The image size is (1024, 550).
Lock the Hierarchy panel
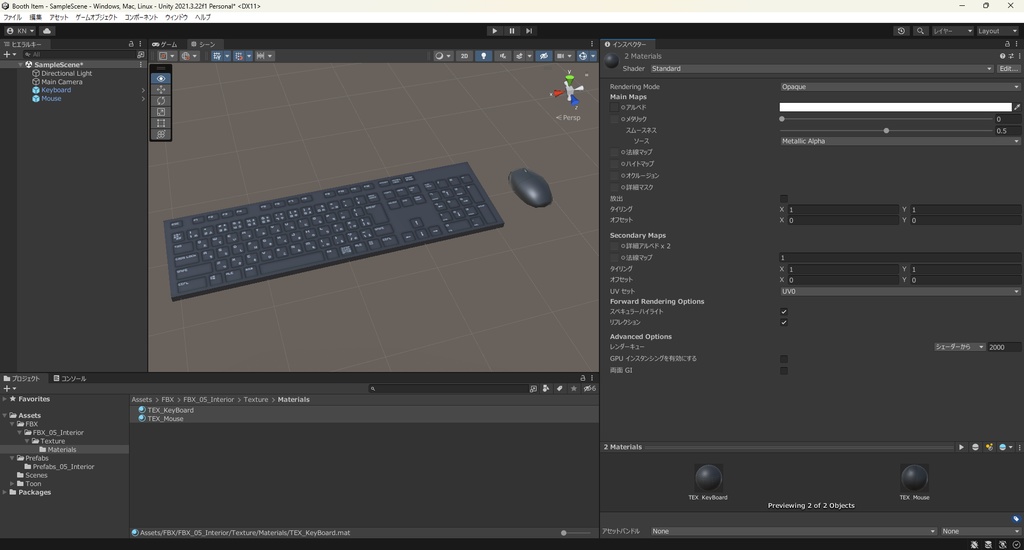click(x=131, y=44)
